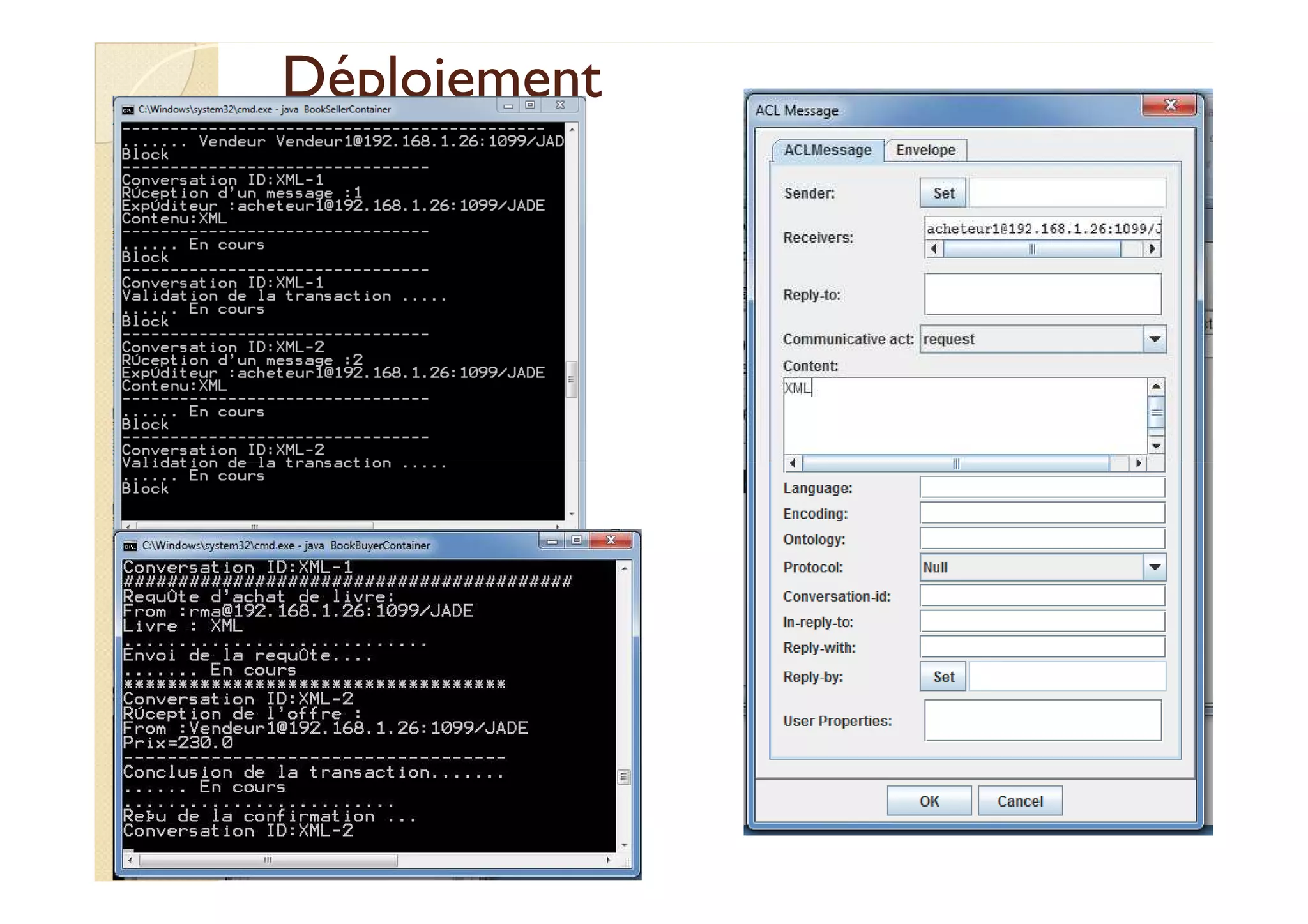
Task: Focus the Conversation-id input field
Action: tap(1042, 596)
